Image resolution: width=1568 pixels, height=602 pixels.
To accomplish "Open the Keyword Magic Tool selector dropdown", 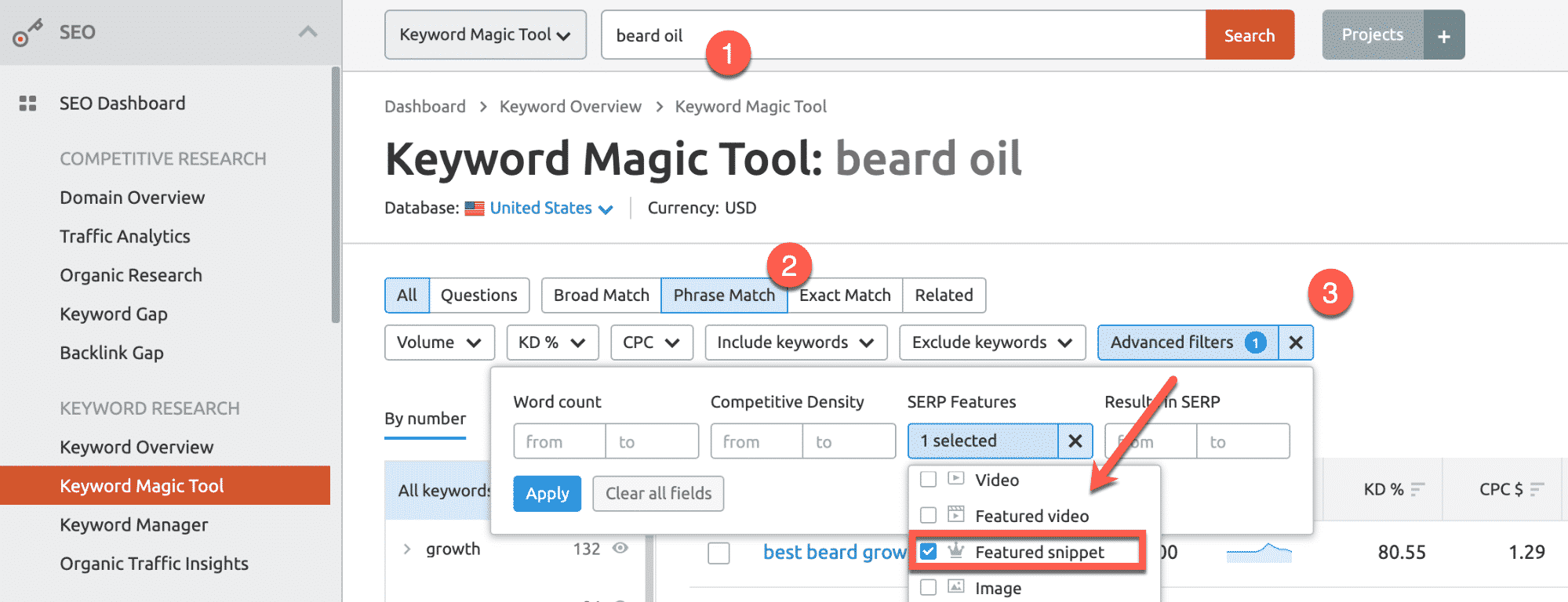I will 485,35.
